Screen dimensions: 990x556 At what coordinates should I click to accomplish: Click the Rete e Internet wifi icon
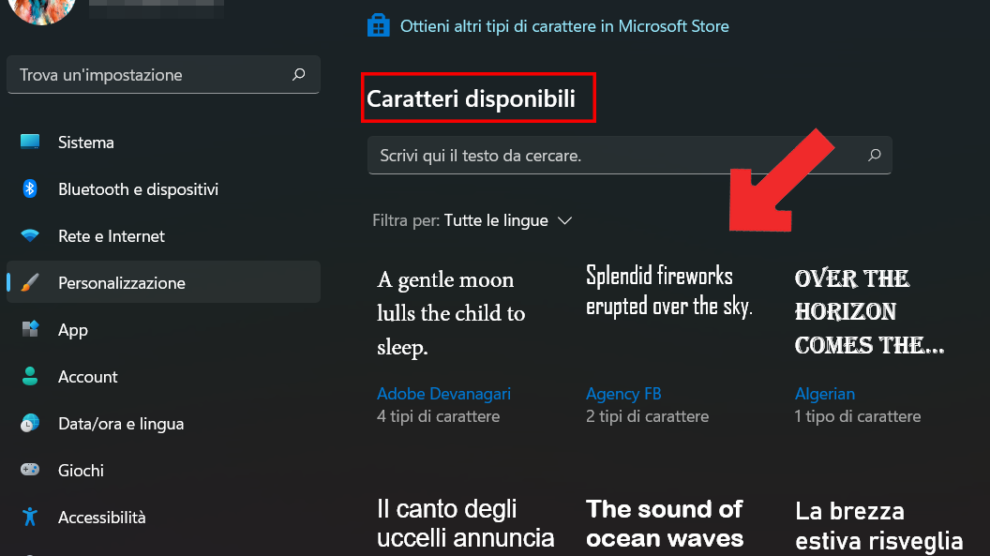[30, 236]
